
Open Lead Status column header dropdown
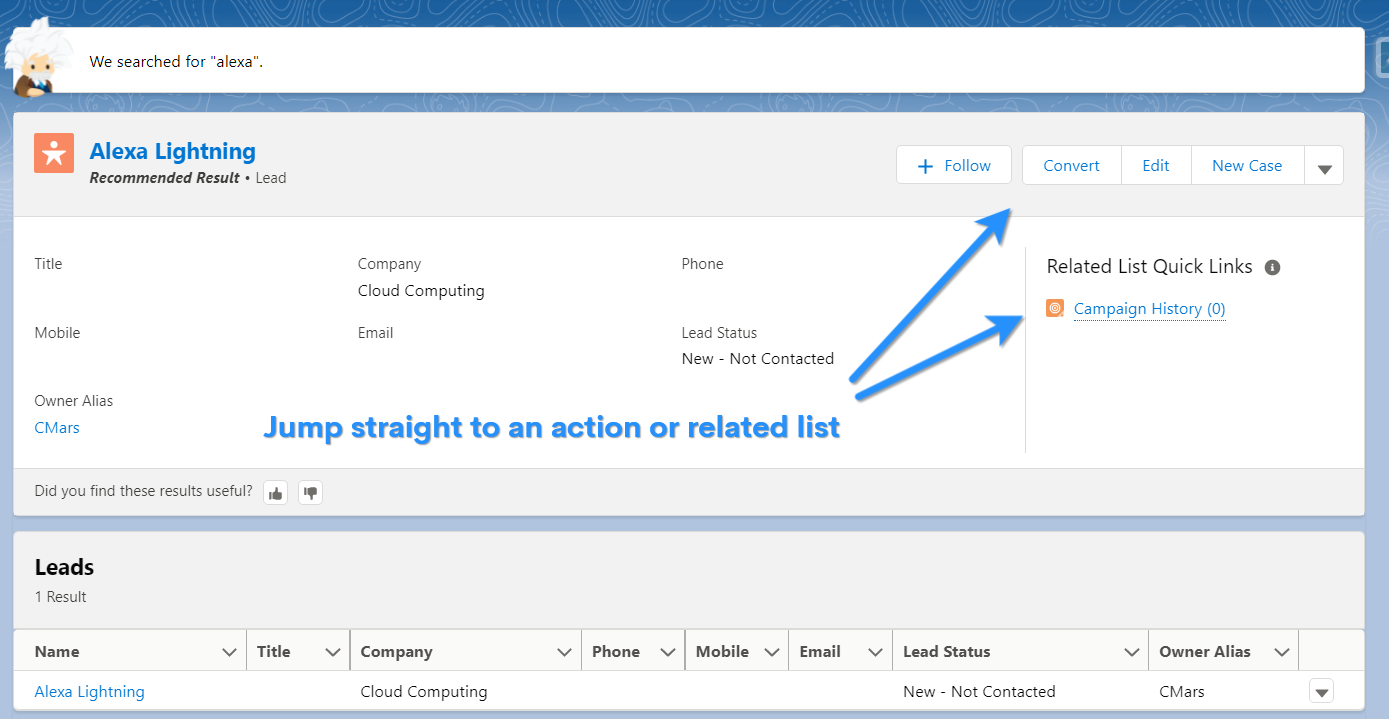(1132, 652)
